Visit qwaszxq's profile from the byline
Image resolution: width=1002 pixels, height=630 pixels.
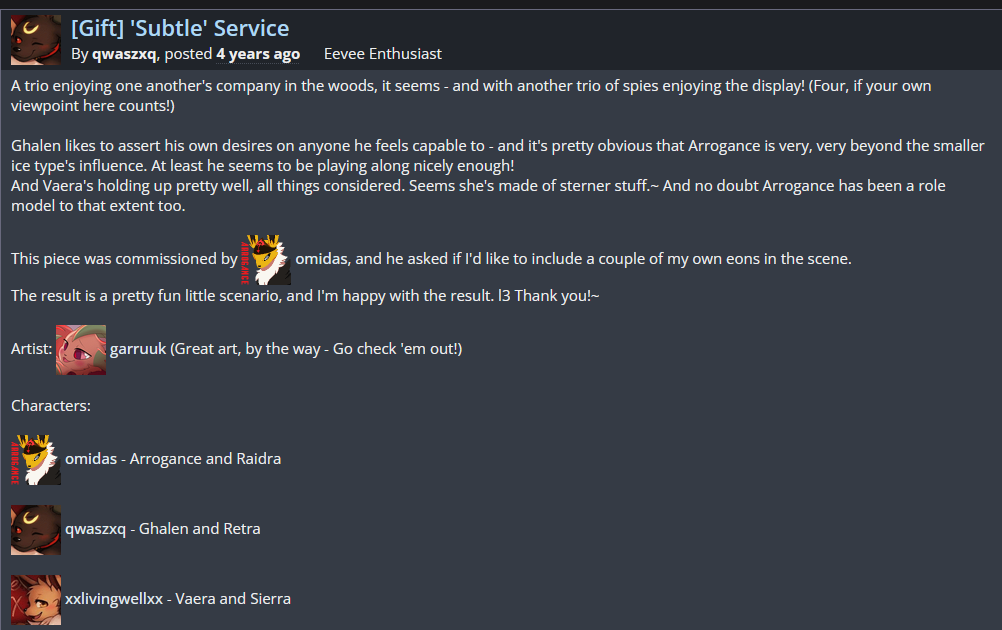pos(124,54)
